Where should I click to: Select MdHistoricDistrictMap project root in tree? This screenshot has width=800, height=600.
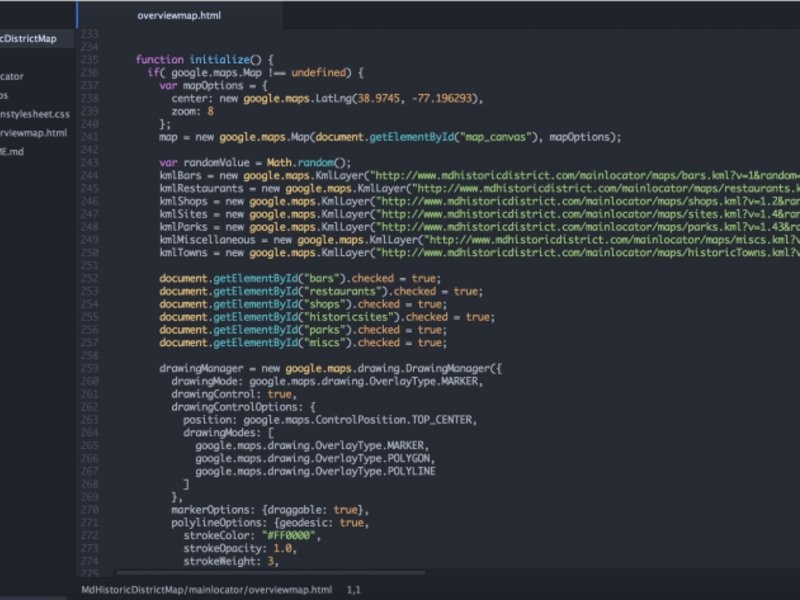[x=30, y=39]
